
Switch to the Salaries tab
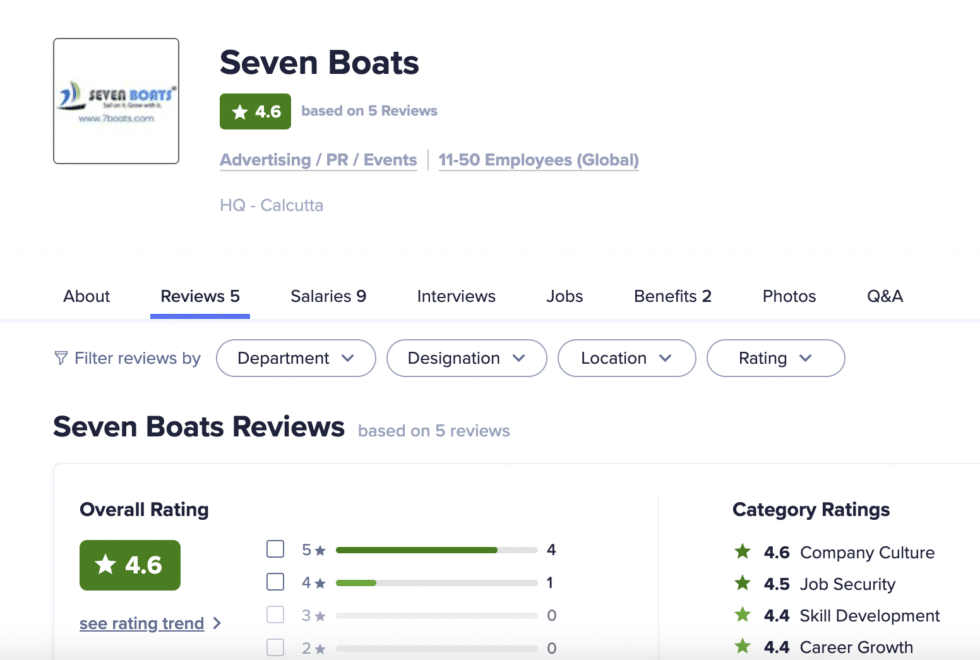pyautogui.click(x=328, y=296)
